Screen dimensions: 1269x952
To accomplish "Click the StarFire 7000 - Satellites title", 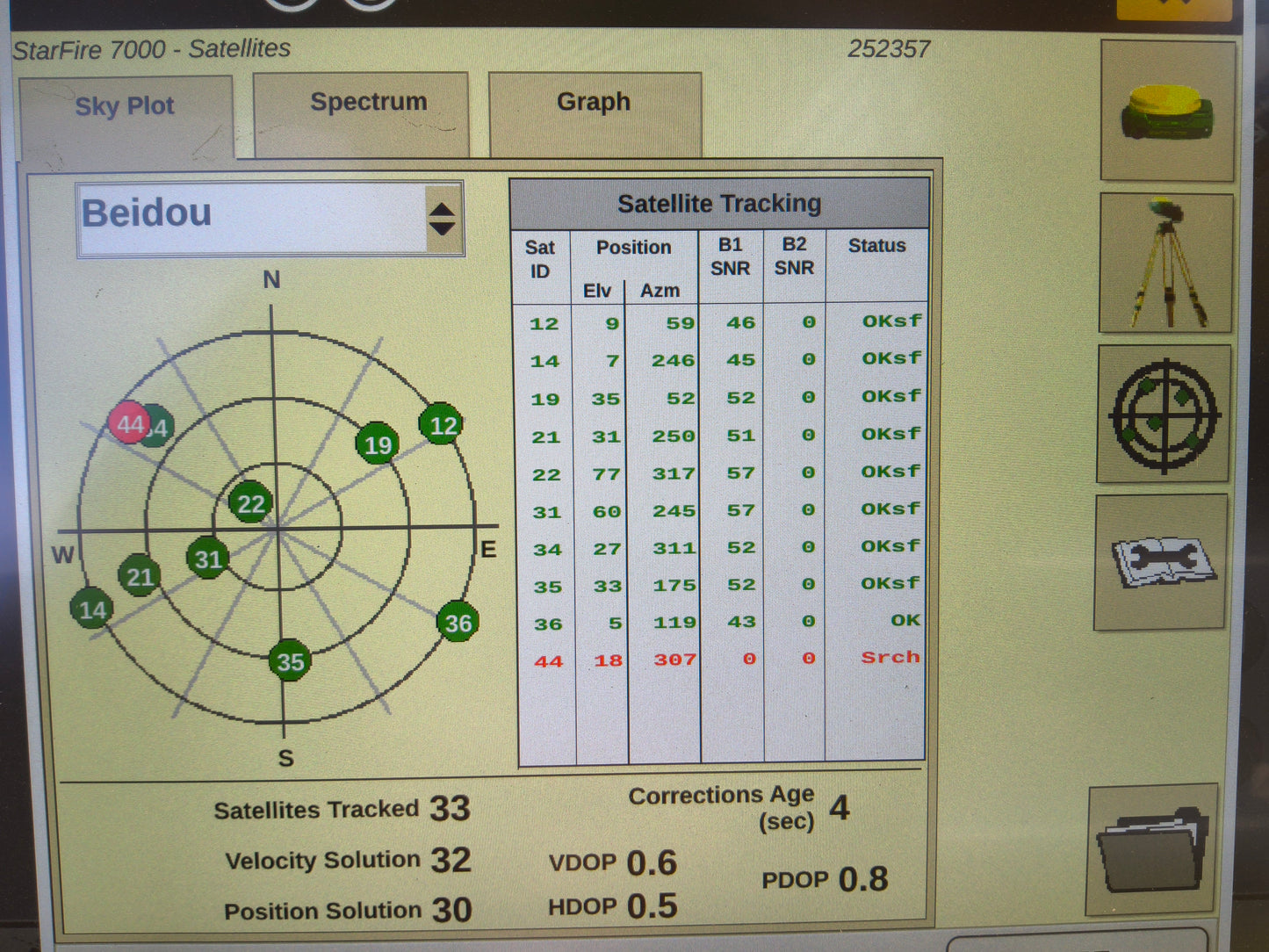I will coord(152,49).
